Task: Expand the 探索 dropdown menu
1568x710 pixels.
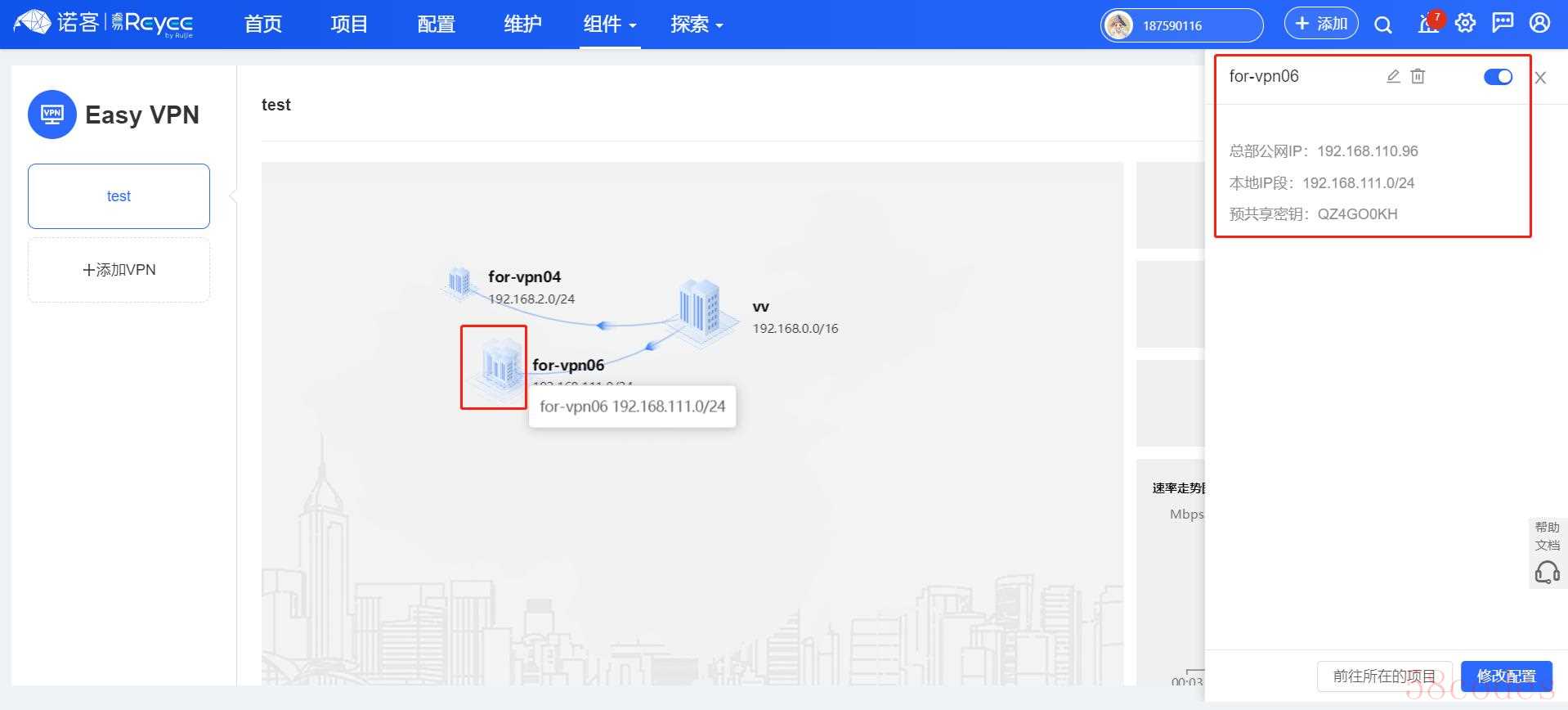Action: click(696, 25)
